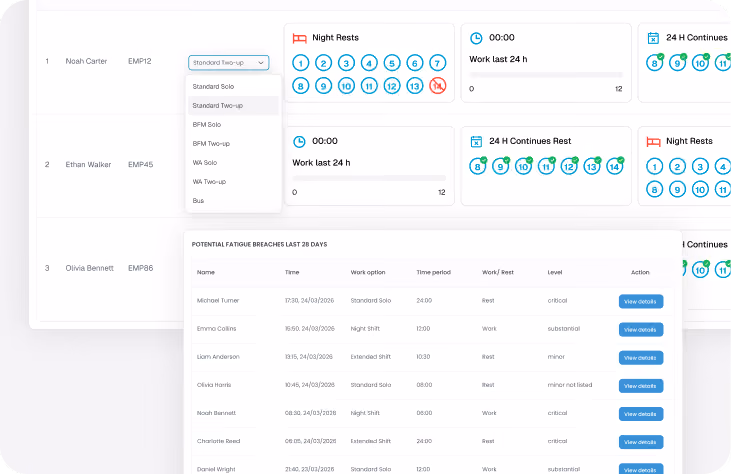Click the clock icon in Noah Carter's work card

click(476, 38)
